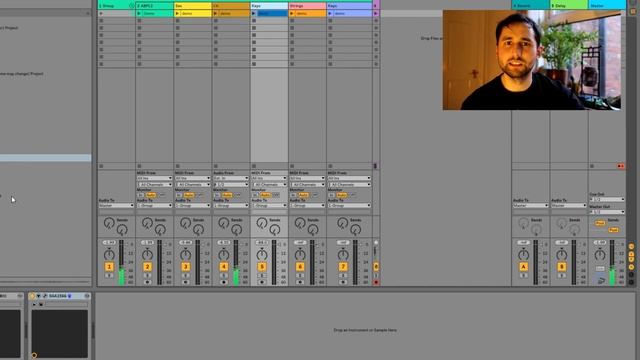Select the Master track header
640x360 pixels.
point(607,6)
